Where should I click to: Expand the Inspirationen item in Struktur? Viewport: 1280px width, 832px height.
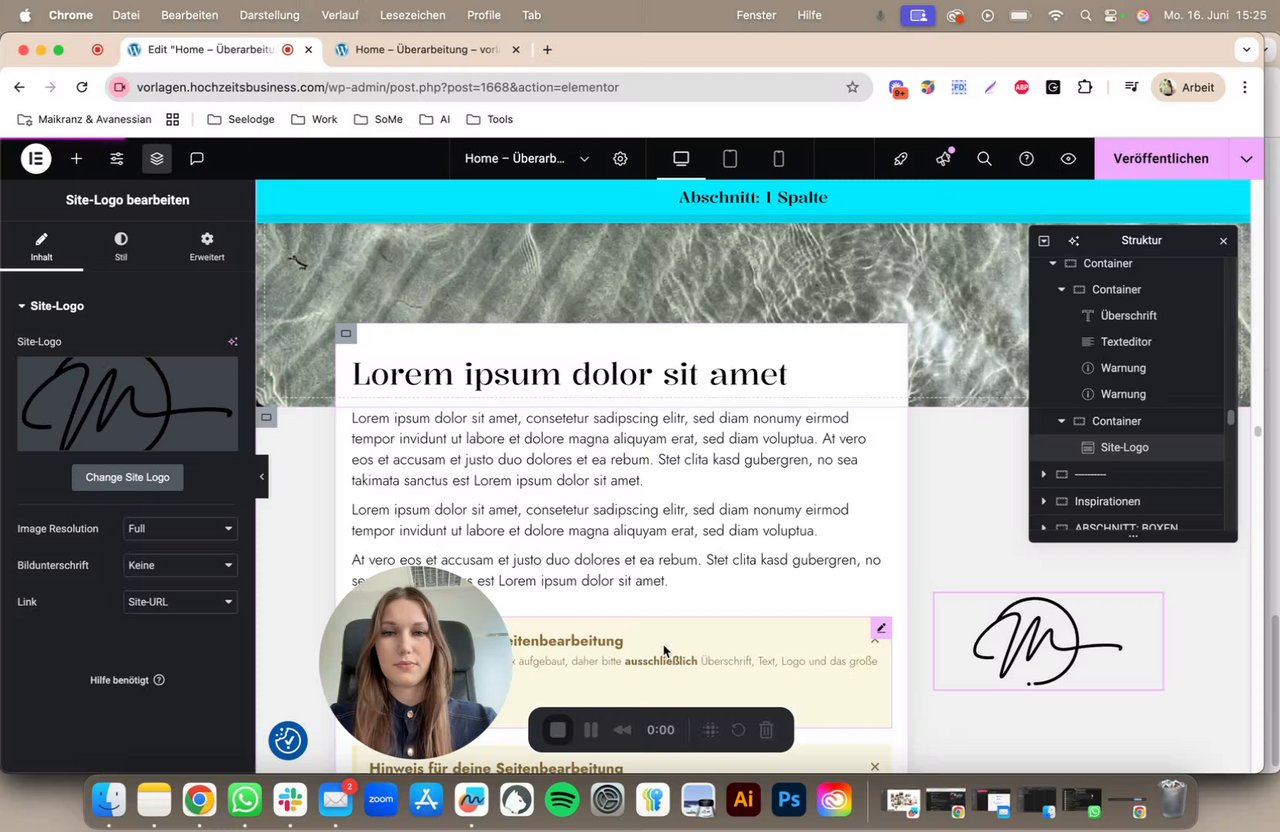click(x=1043, y=501)
